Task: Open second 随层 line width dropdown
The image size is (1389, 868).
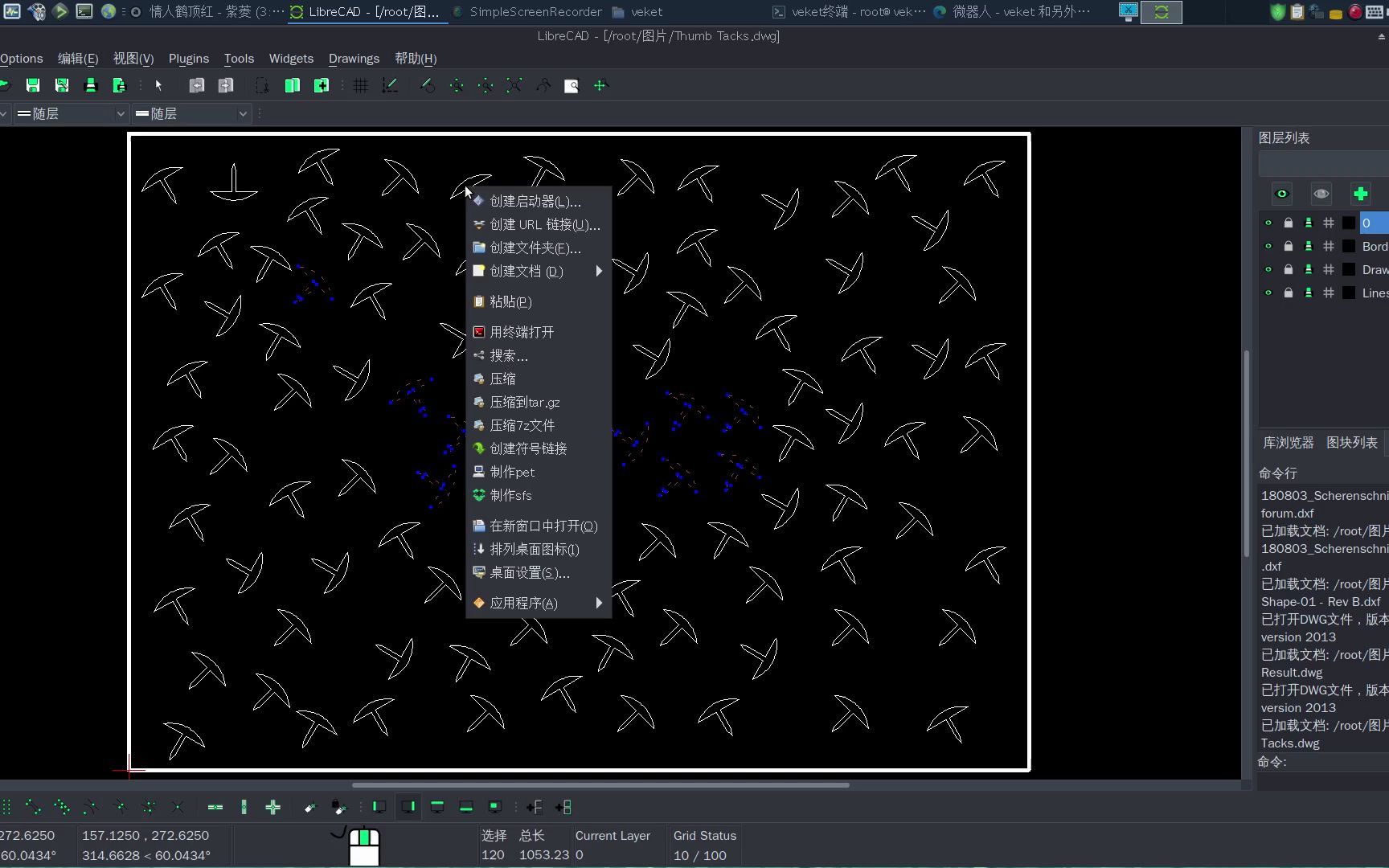Action: point(192,114)
